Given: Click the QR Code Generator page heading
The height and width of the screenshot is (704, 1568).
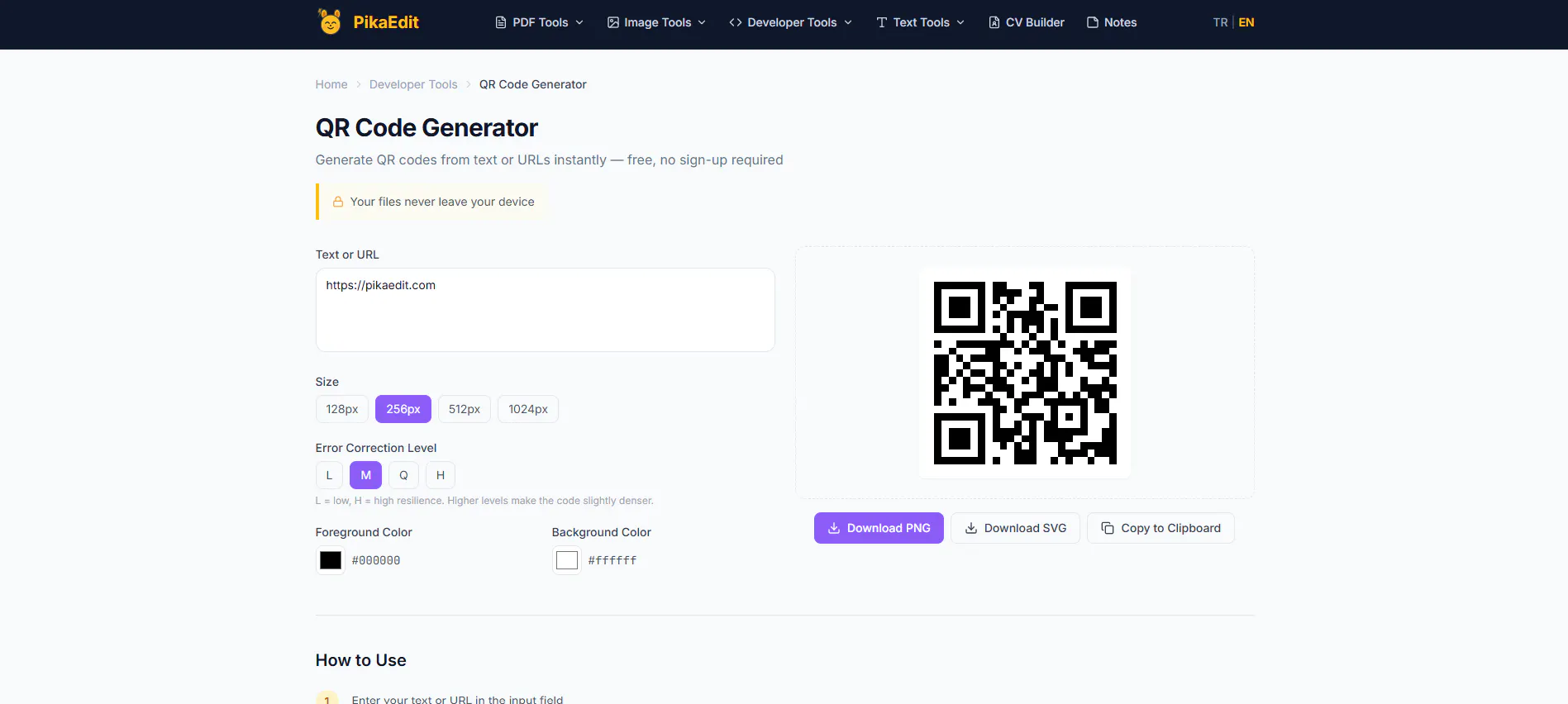Looking at the screenshot, I should (427, 128).
